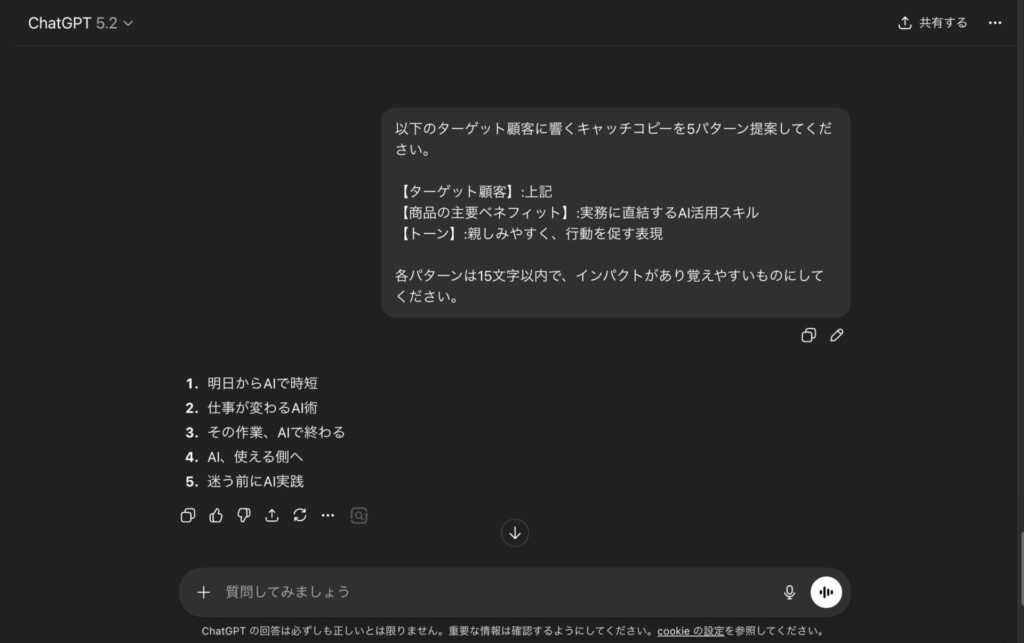1024x643 pixels.
Task: Open more actions menu below the response
Action: tap(328, 516)
